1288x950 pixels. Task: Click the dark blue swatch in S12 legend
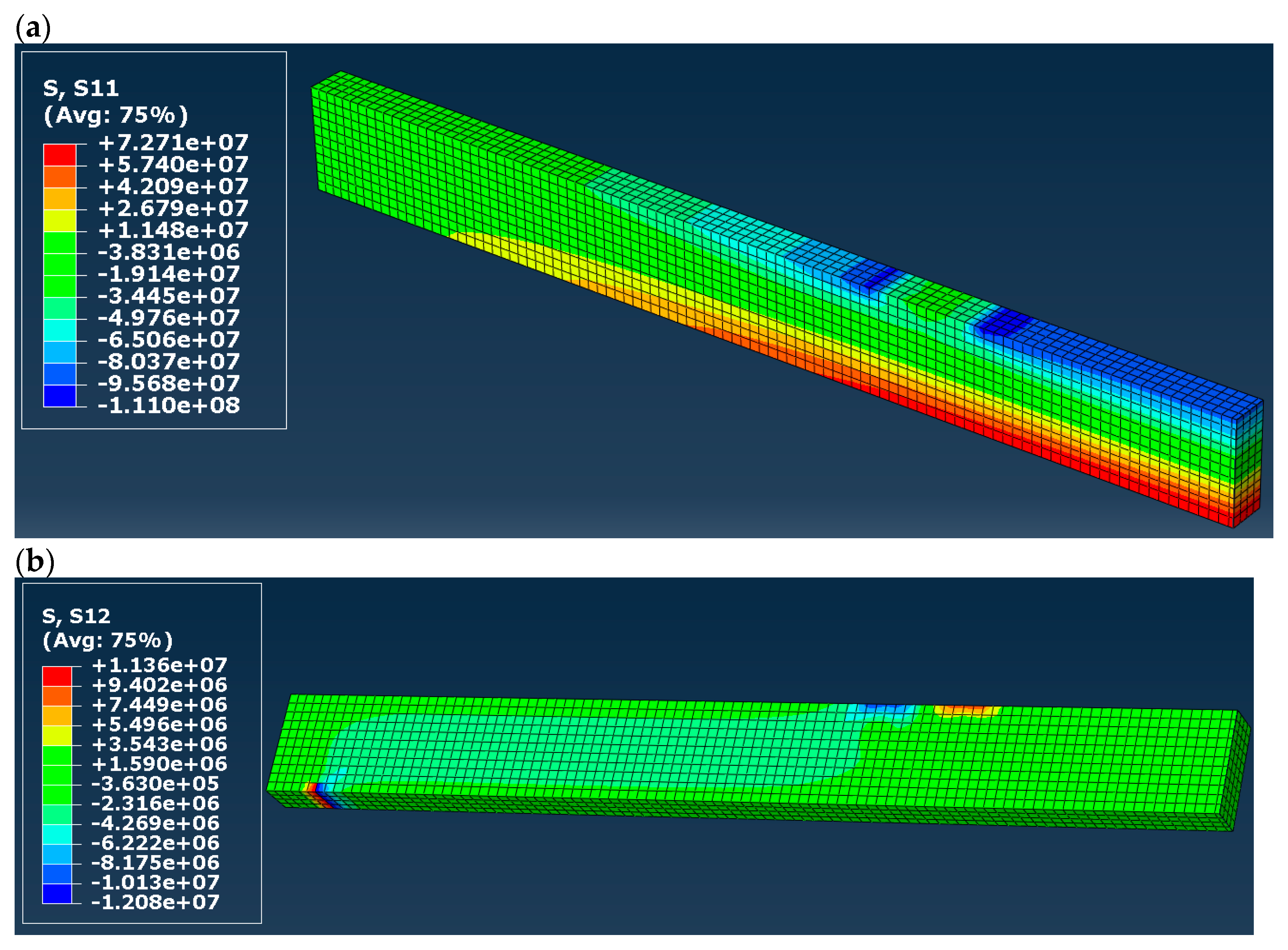[57, 893]
